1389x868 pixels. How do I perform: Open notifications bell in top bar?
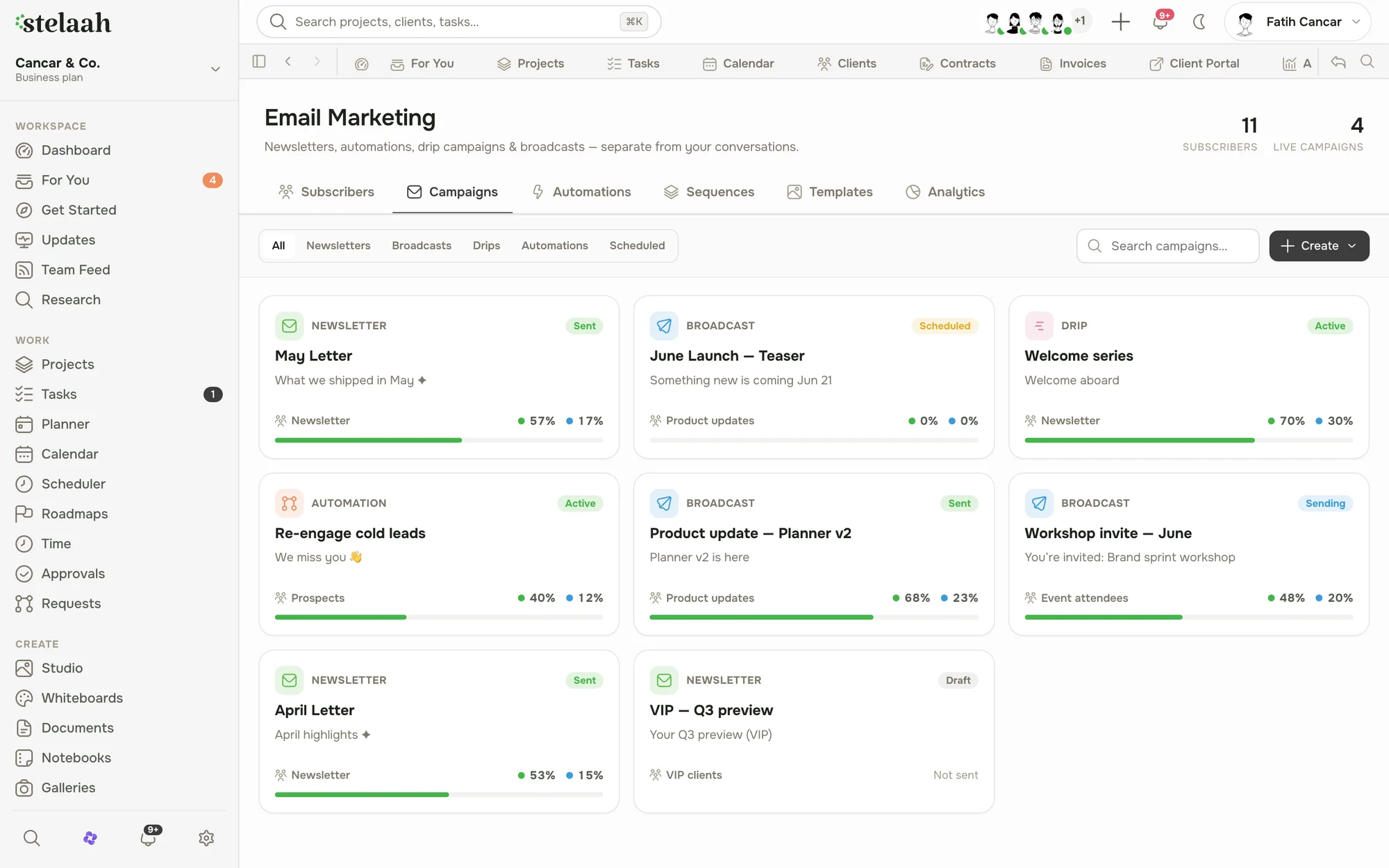1160,22
